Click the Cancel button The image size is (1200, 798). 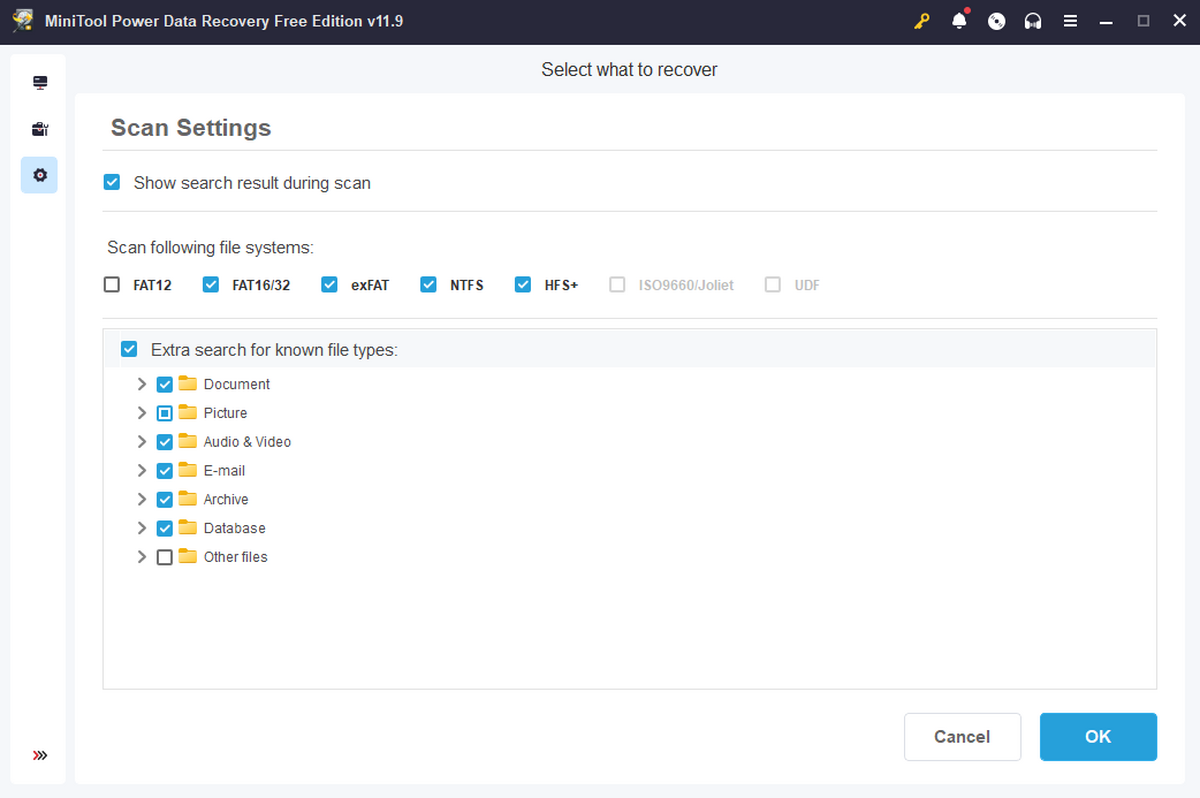point(962,737)
